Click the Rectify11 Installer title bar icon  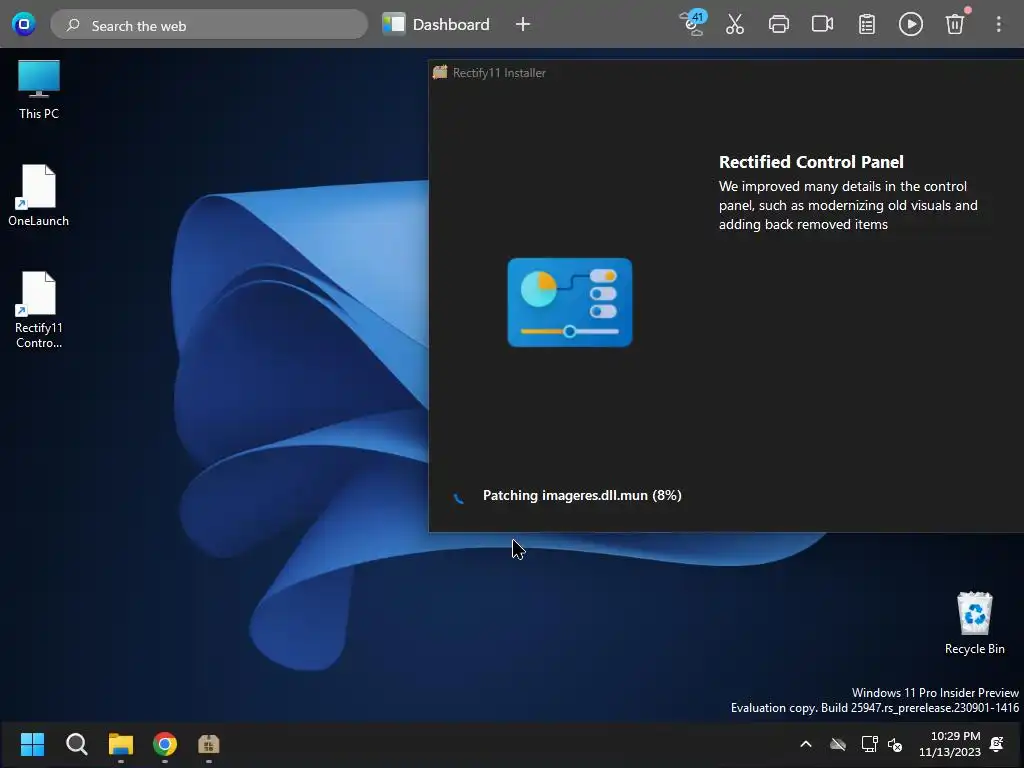[x=440, y=72]
